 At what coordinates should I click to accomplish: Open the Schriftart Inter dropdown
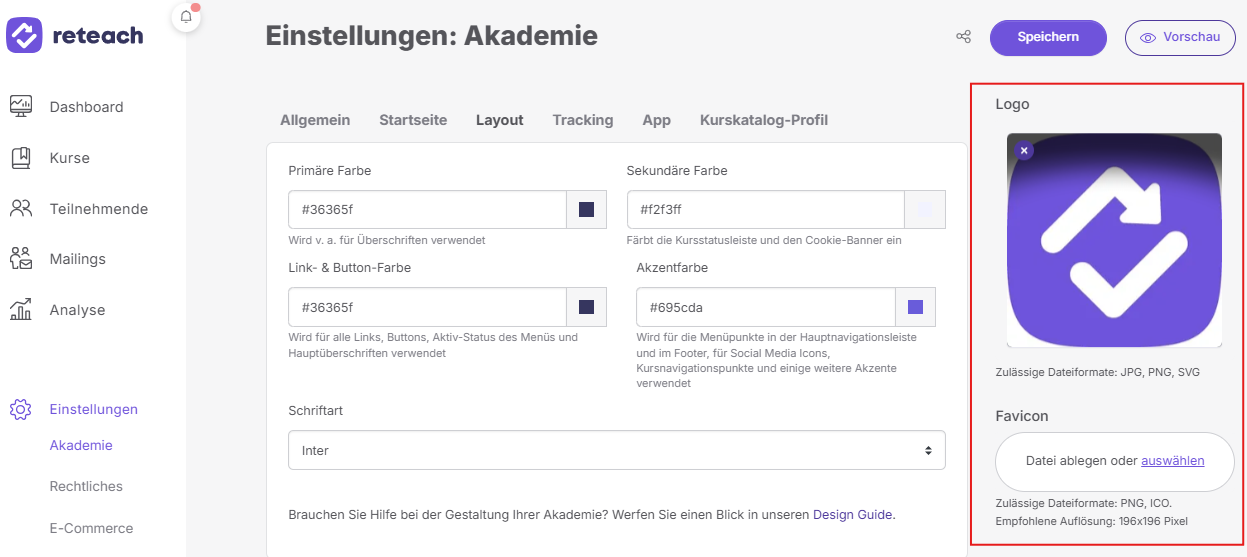[x=616, y=450]
